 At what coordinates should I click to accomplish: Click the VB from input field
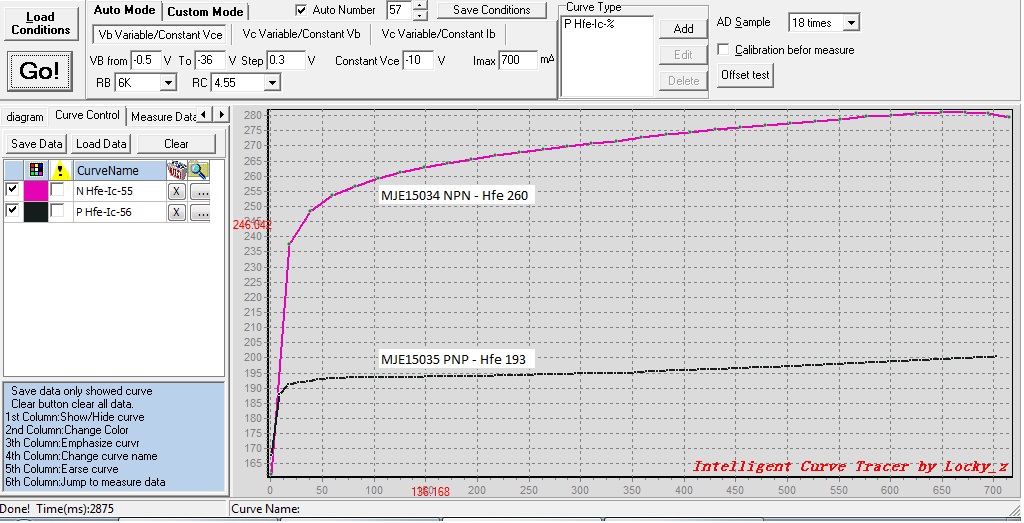tap(146, 60)
